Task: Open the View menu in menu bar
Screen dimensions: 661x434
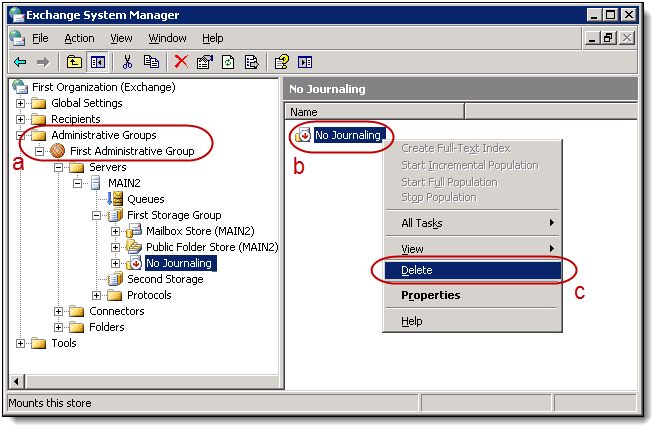Action: tap(121, 38)
